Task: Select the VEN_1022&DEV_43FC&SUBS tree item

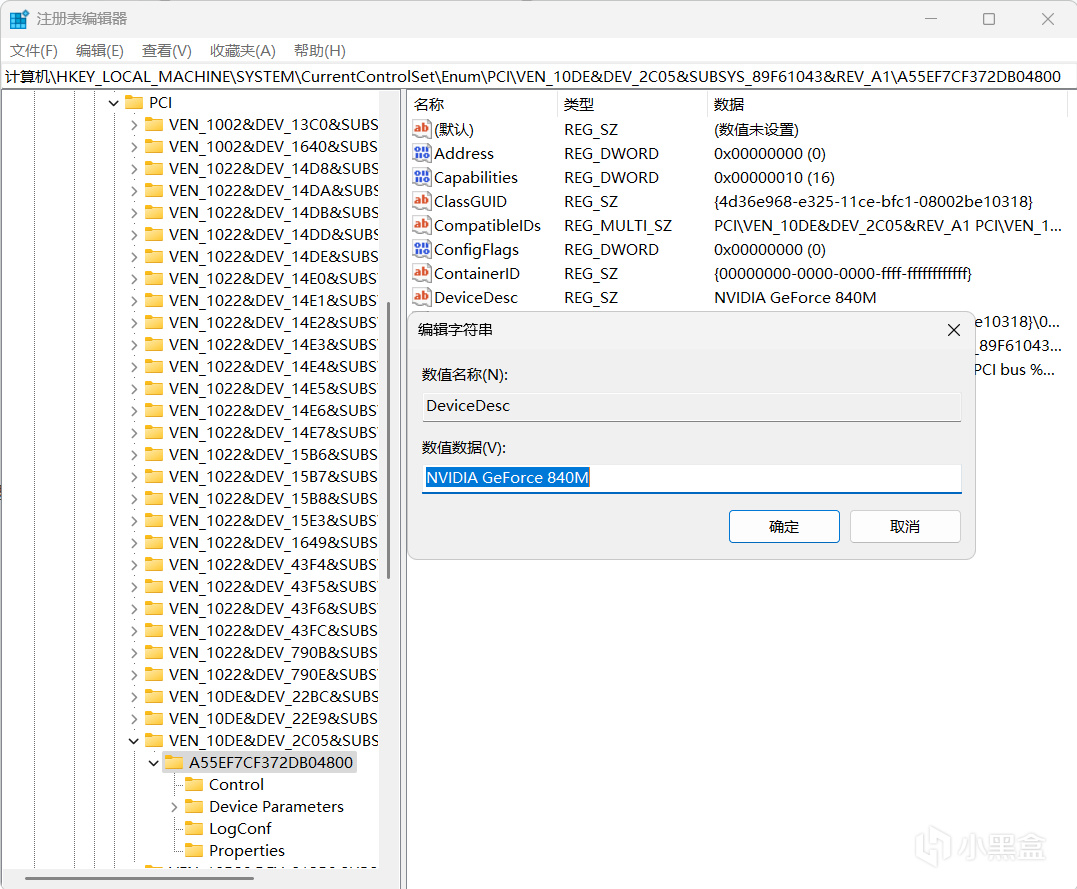Action: coord(273,630)
